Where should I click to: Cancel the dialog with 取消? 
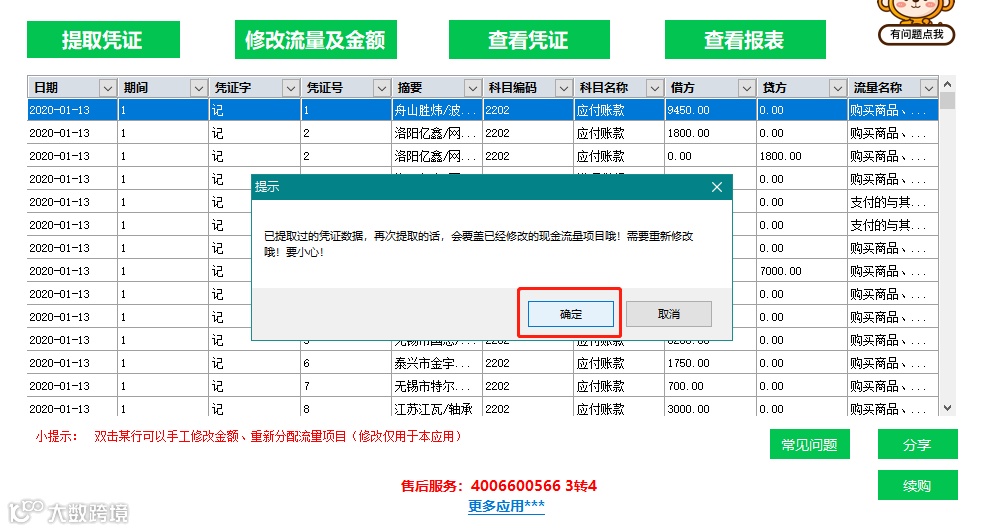click(x=668, y=314)
